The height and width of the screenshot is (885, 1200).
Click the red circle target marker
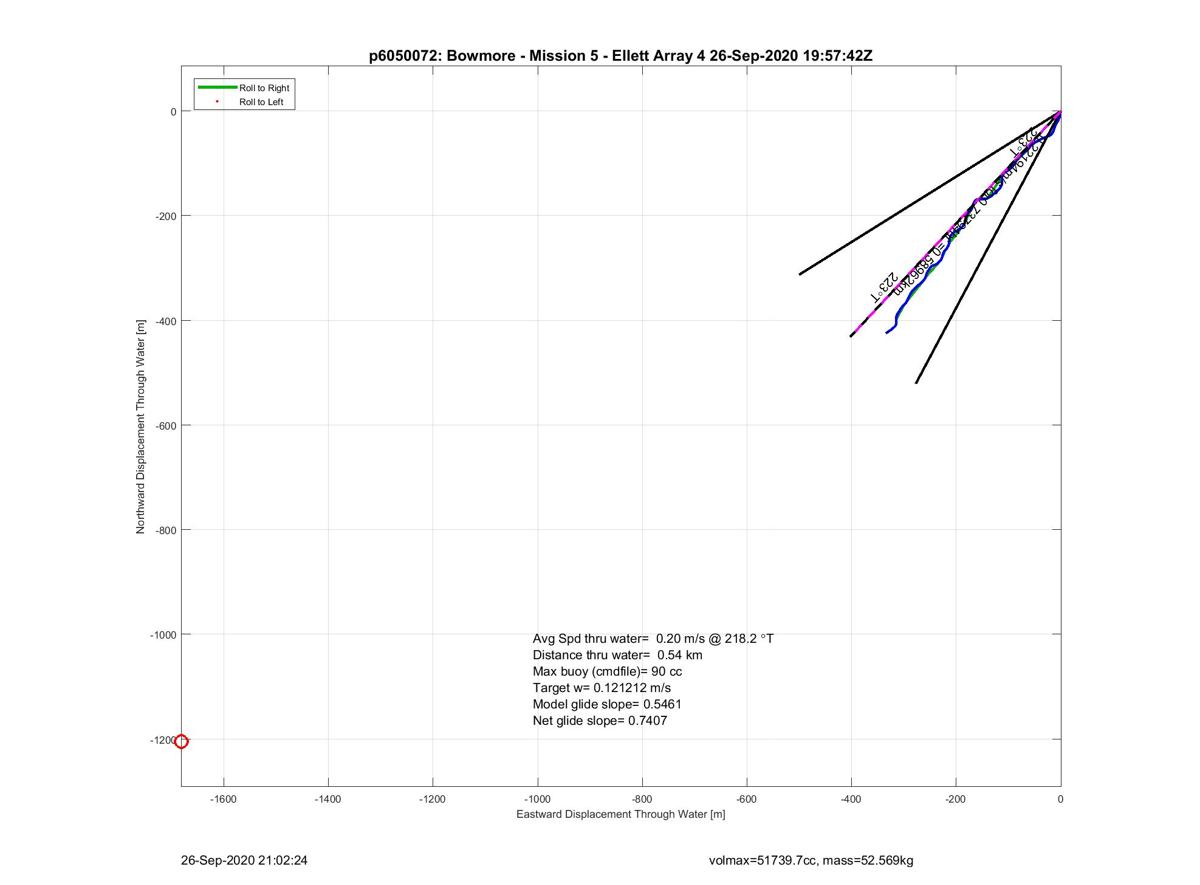(x=181, y=741)
